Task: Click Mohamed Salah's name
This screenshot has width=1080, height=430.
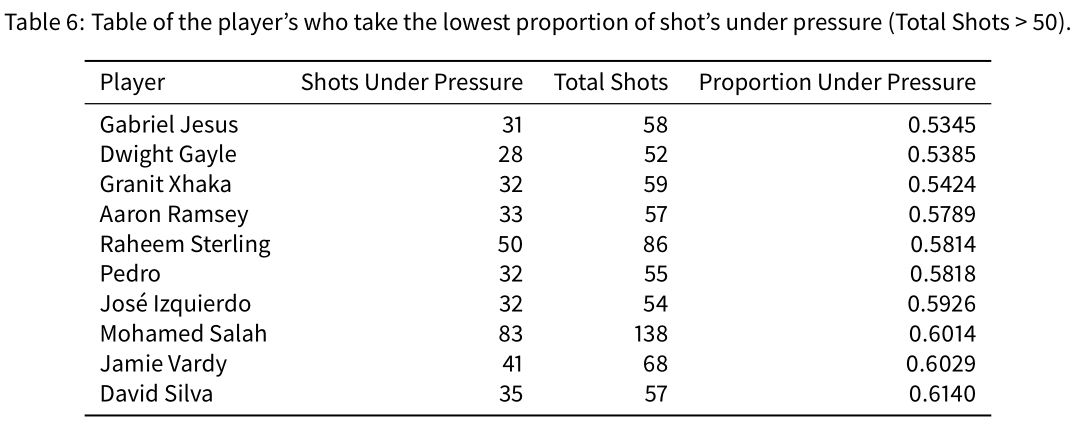Action: 183,334
